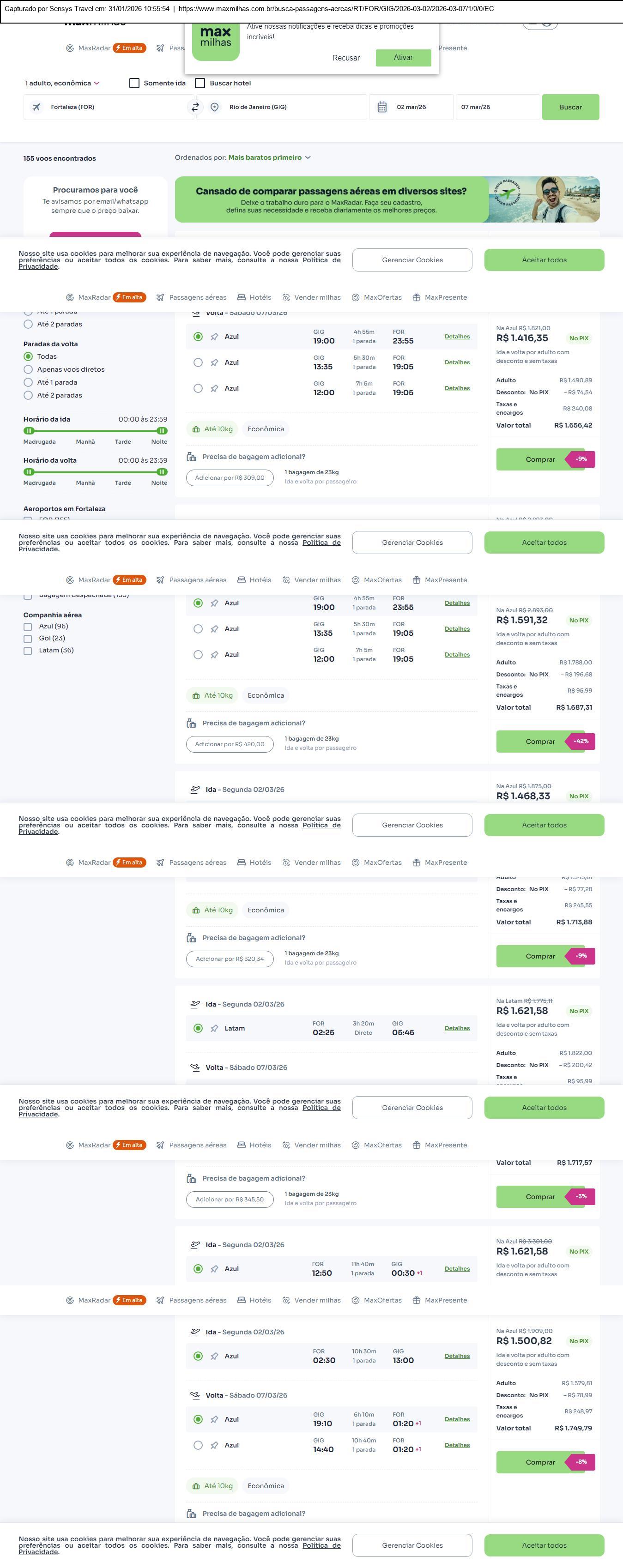Click the calendar icon beside departure date

[x=382, y=107]
